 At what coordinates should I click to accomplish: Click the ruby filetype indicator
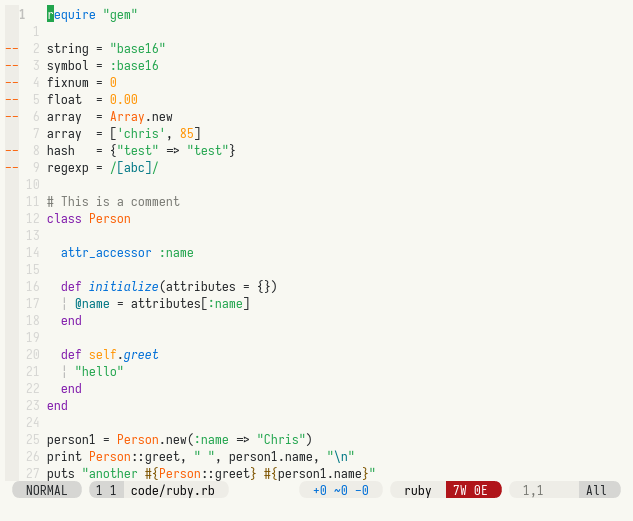(x=418, y=490)
